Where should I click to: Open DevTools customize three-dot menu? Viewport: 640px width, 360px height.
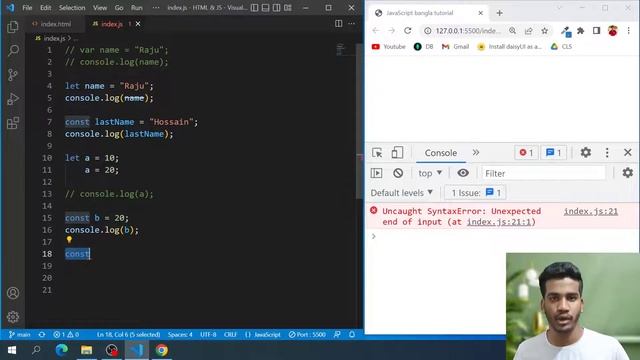pyautogui.click(x=607, y=153)
